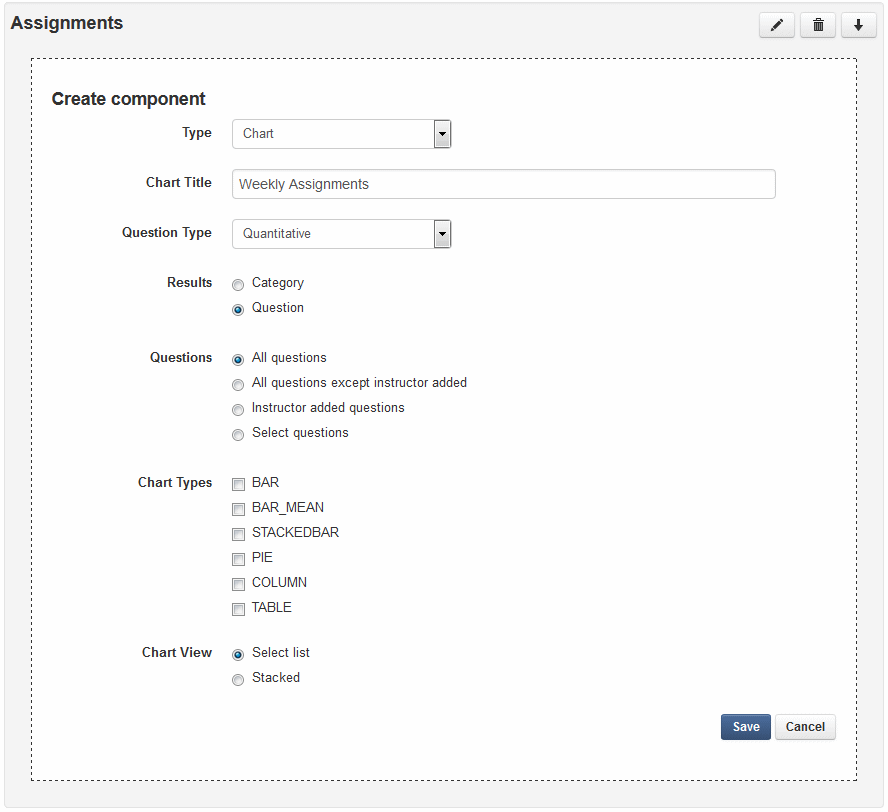Click the trash delete icon
The height and width of the screenshot is (812, 888).
click(x=818, y=25)
